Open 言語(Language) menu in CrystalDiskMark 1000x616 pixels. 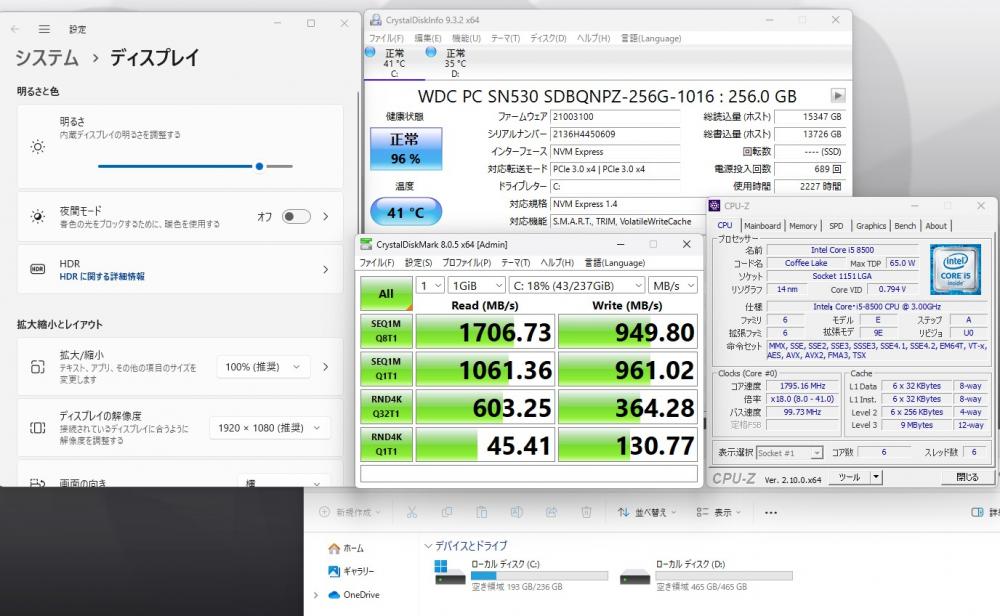coord(615,263)
